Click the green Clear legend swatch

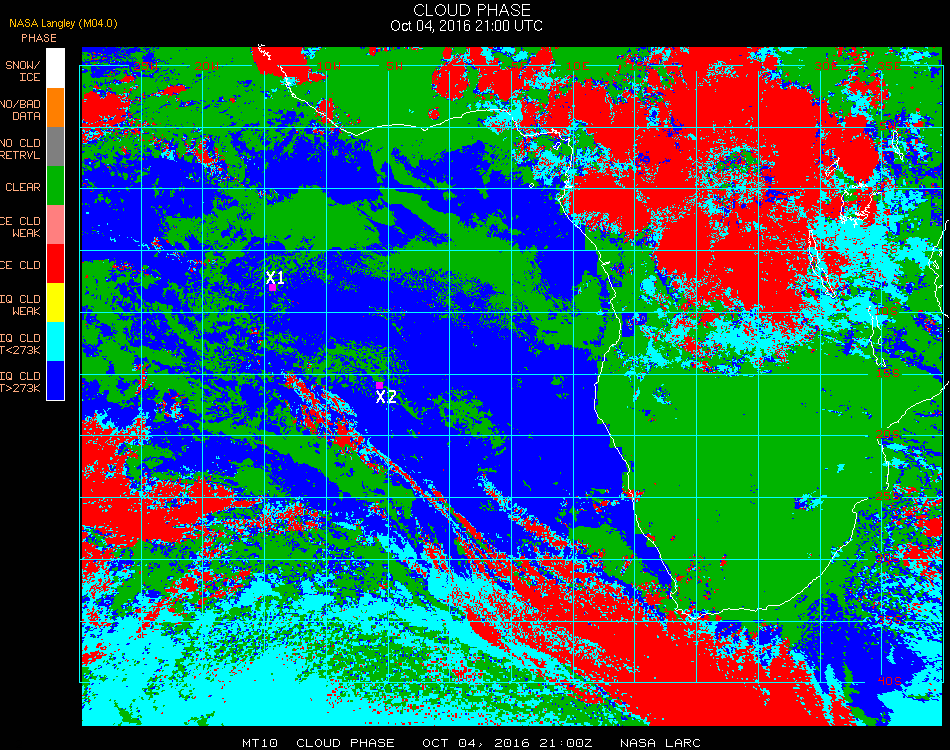(x=55, y=185)
